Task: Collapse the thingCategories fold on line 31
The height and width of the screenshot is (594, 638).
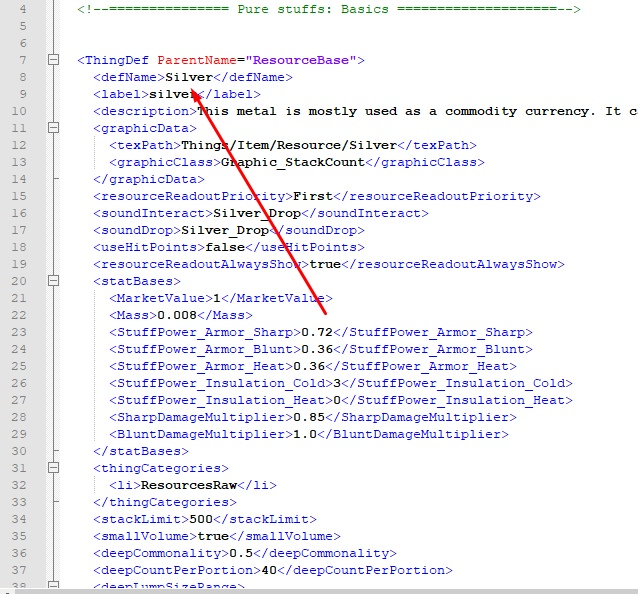Action: (x=53, y=468)
